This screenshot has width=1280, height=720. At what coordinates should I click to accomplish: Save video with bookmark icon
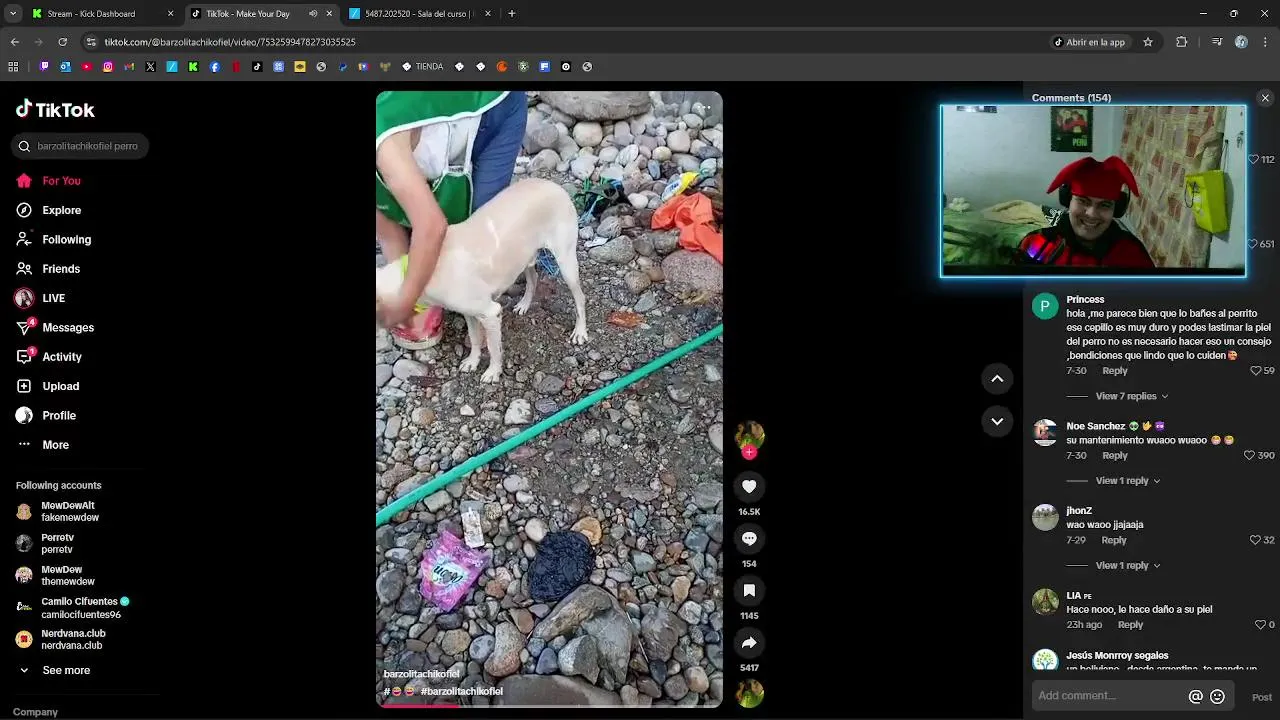(749, 590)
